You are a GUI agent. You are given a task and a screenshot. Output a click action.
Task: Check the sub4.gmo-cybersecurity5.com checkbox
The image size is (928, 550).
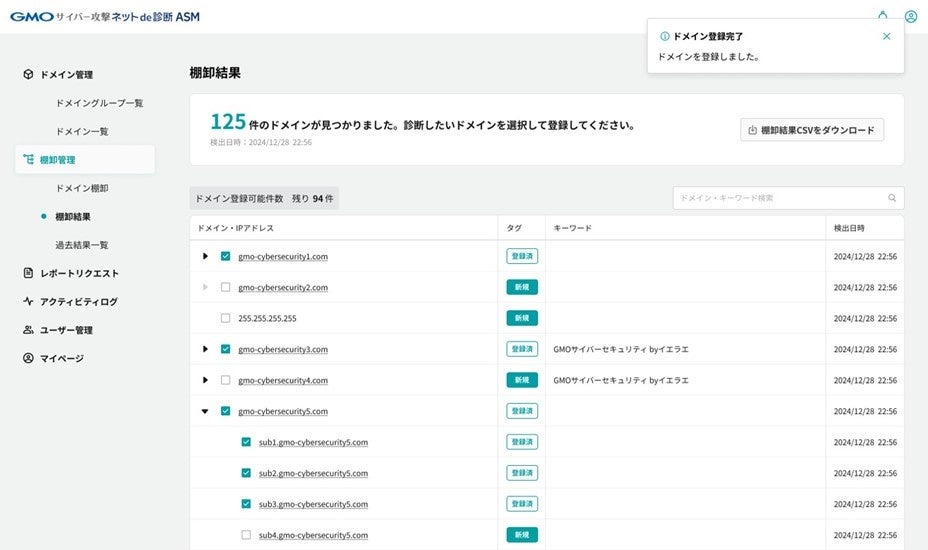(246, 535)
